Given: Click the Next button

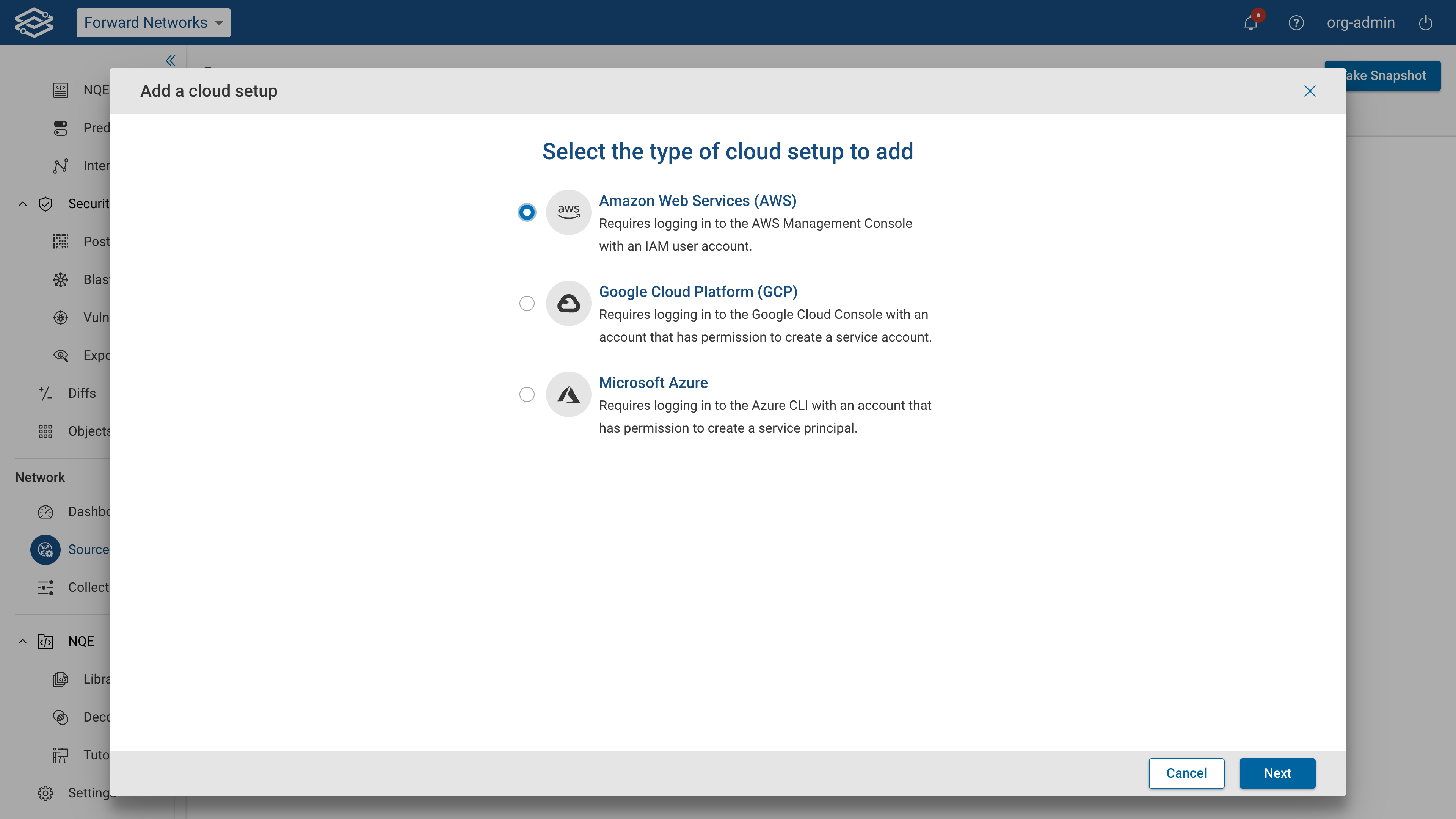Looking at the screenshot, I should click(x=1277, y=773).
